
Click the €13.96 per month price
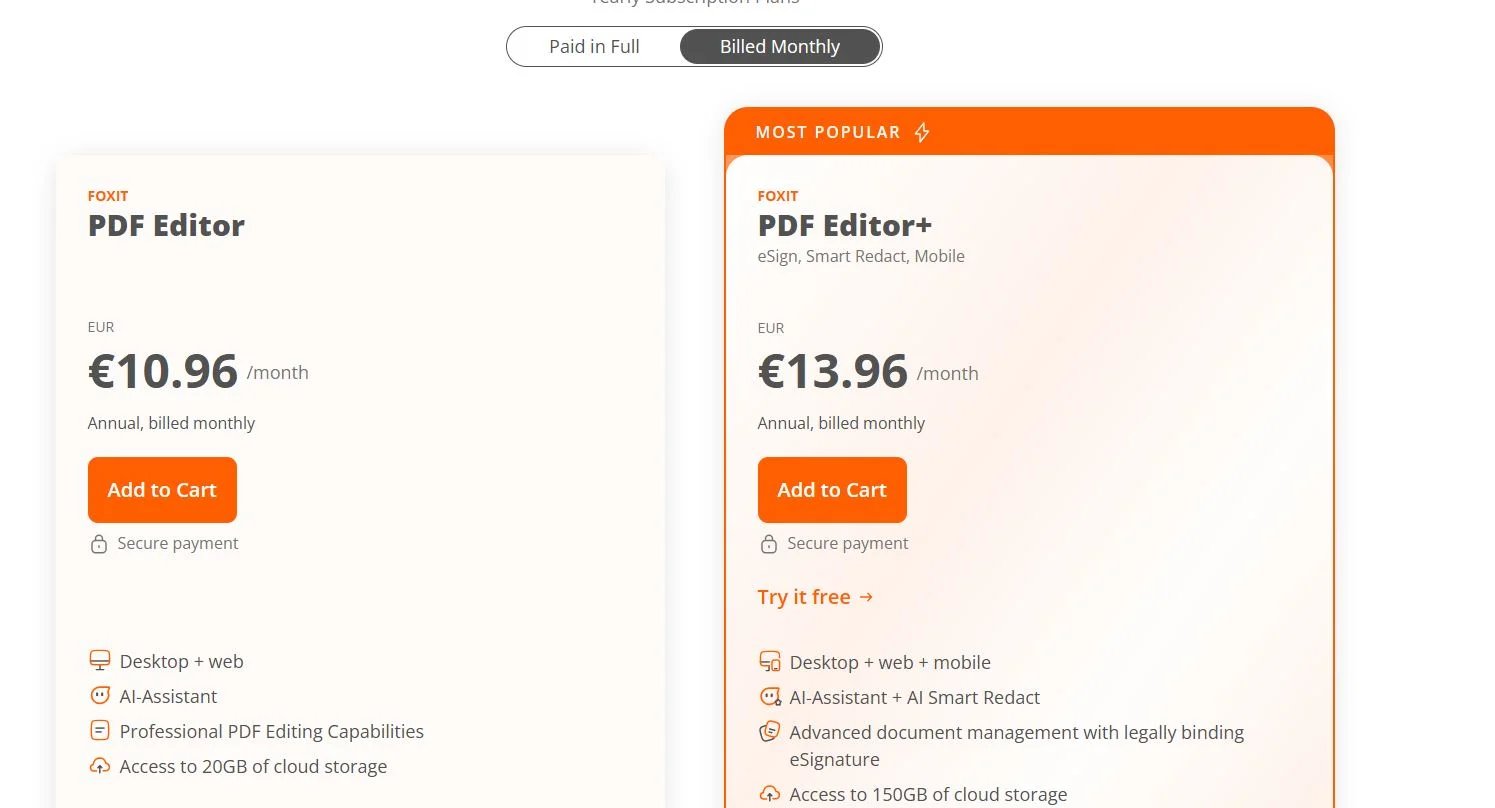pos(833,372)
